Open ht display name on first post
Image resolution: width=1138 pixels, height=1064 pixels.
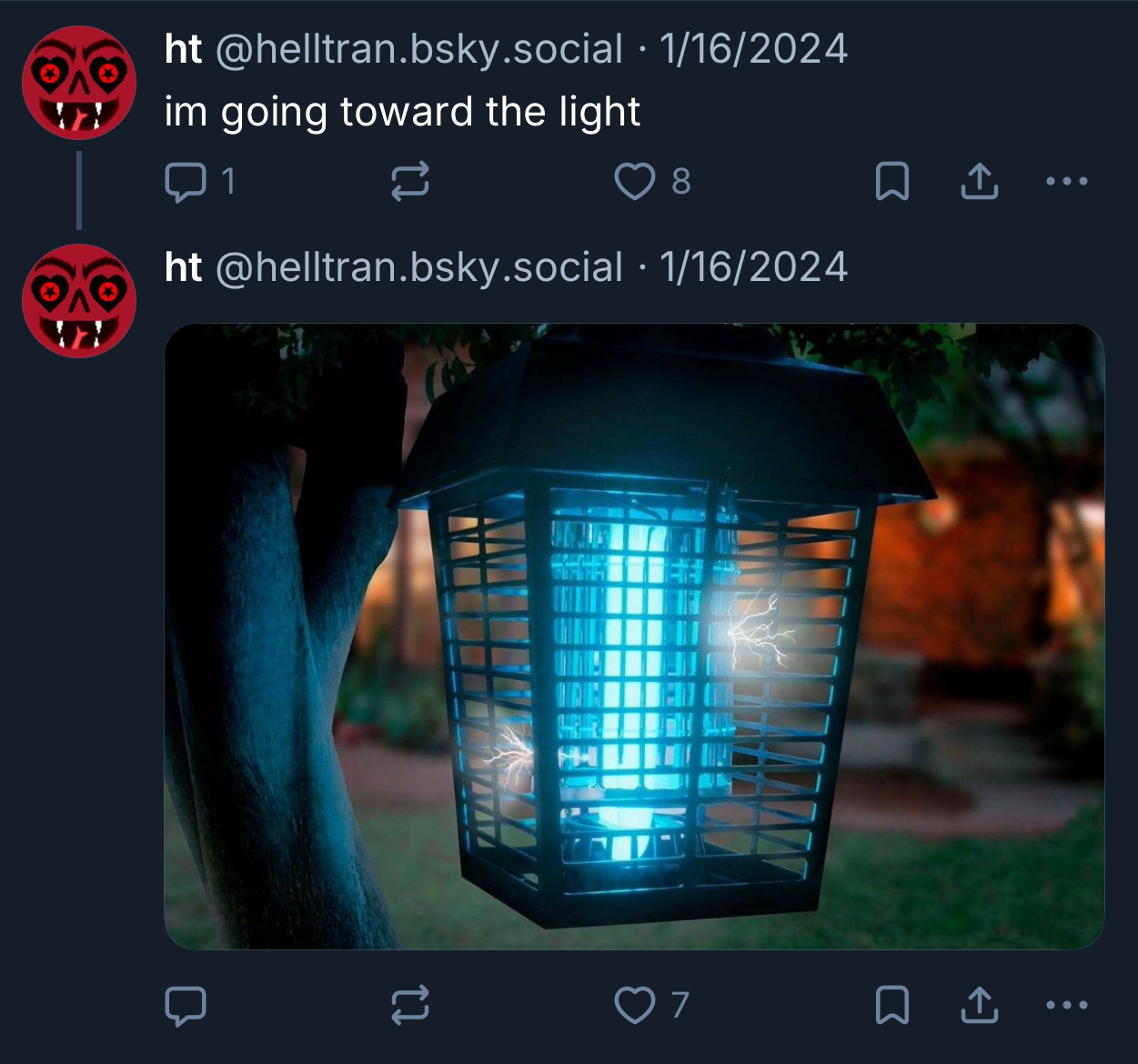pyautogui.click(x=183, y=49)
